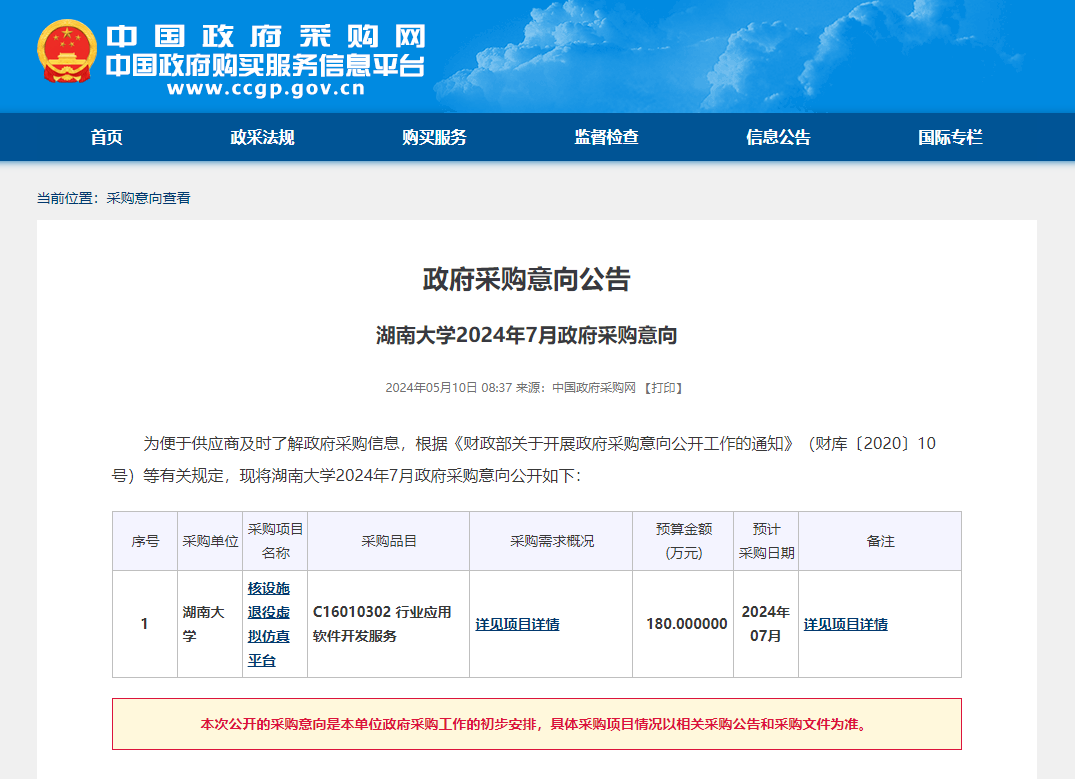Click the red notice text 本次公开的采购意向
1075x779 pixels.
pos(537,724)
